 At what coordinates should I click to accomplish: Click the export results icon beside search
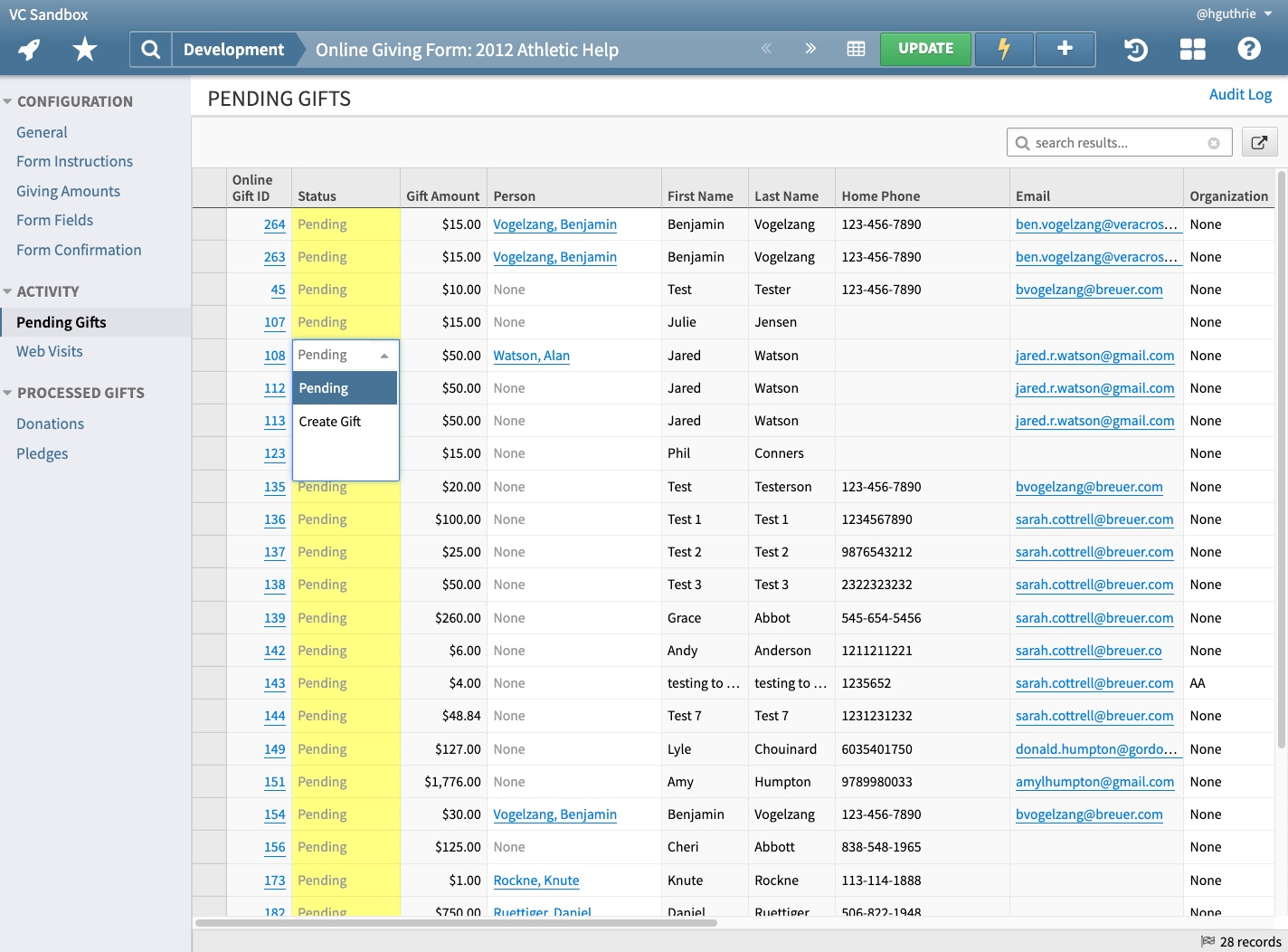coord(1259,142)
